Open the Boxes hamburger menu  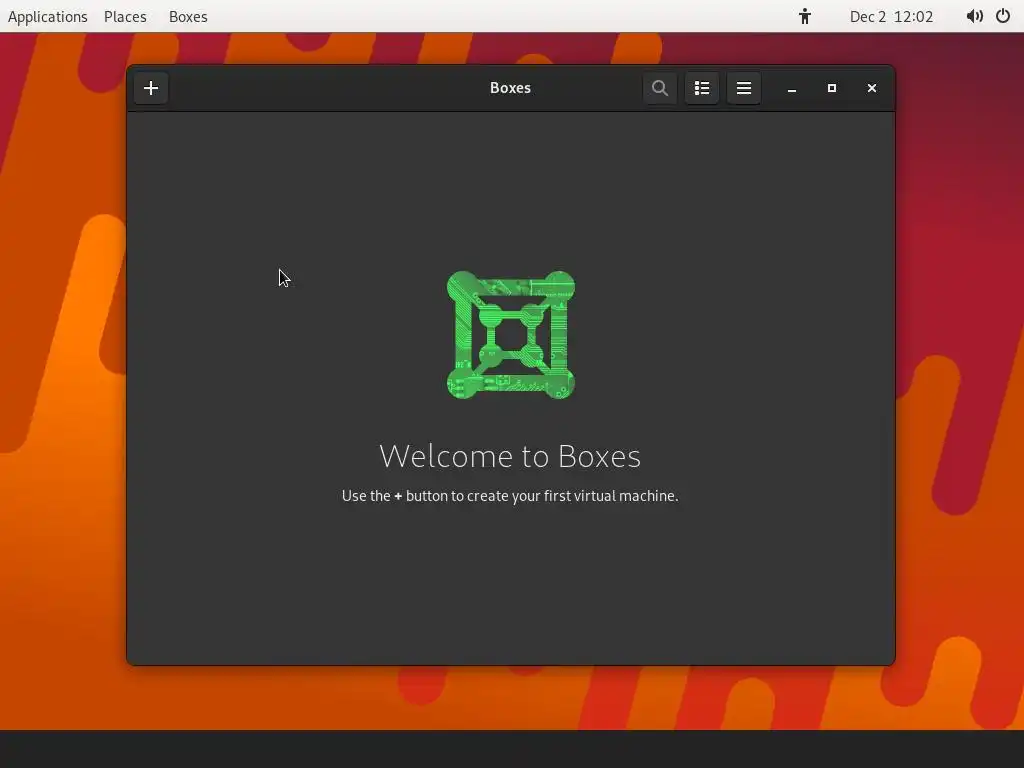(x=744, y=88)
